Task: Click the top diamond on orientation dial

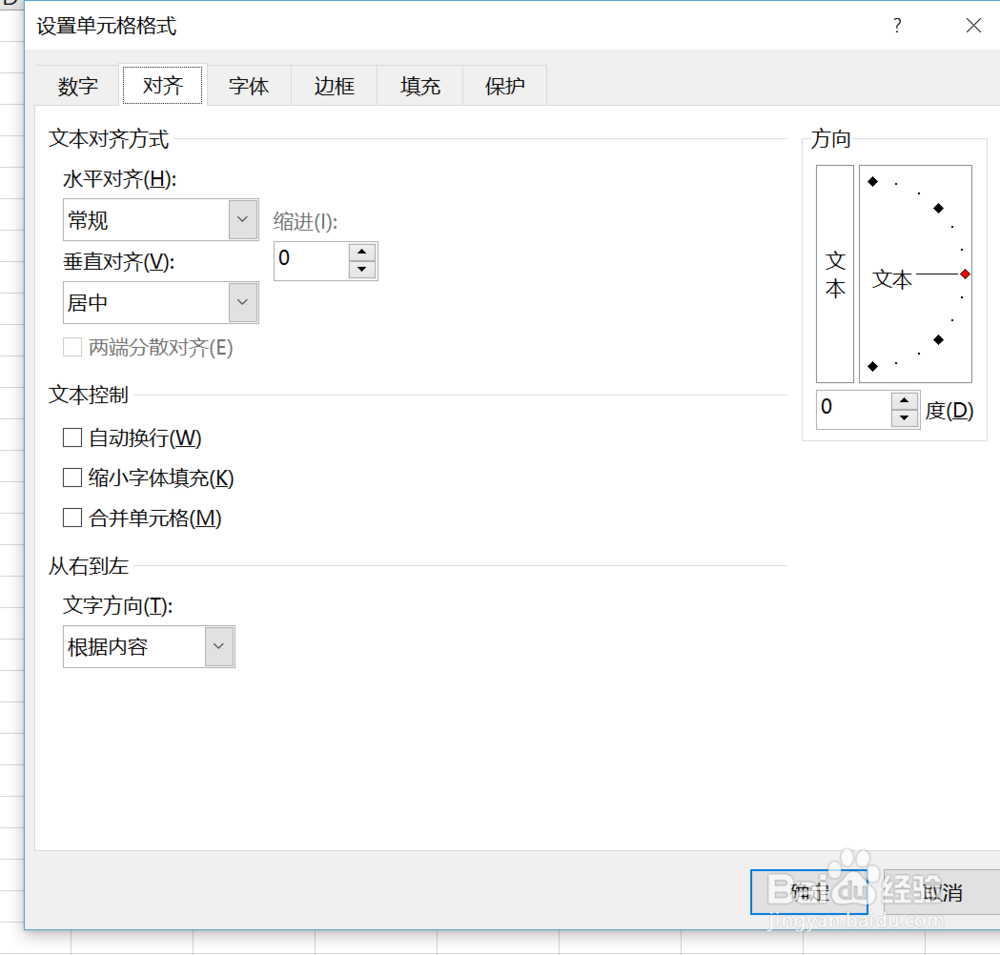Action: tap(872, 182)
